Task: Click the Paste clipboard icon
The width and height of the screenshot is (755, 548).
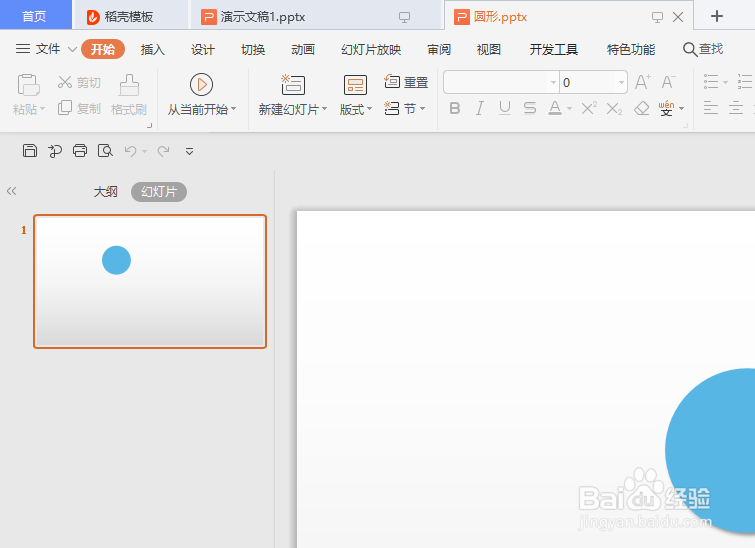Action: pos(28,85)
